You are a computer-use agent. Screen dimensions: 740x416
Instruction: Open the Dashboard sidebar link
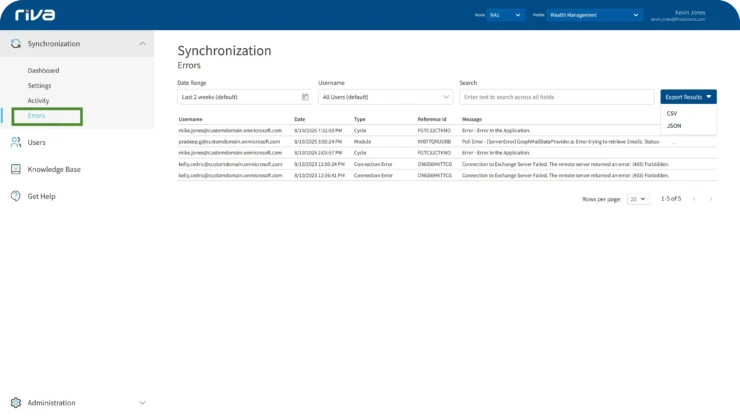[x=43, y=71]
